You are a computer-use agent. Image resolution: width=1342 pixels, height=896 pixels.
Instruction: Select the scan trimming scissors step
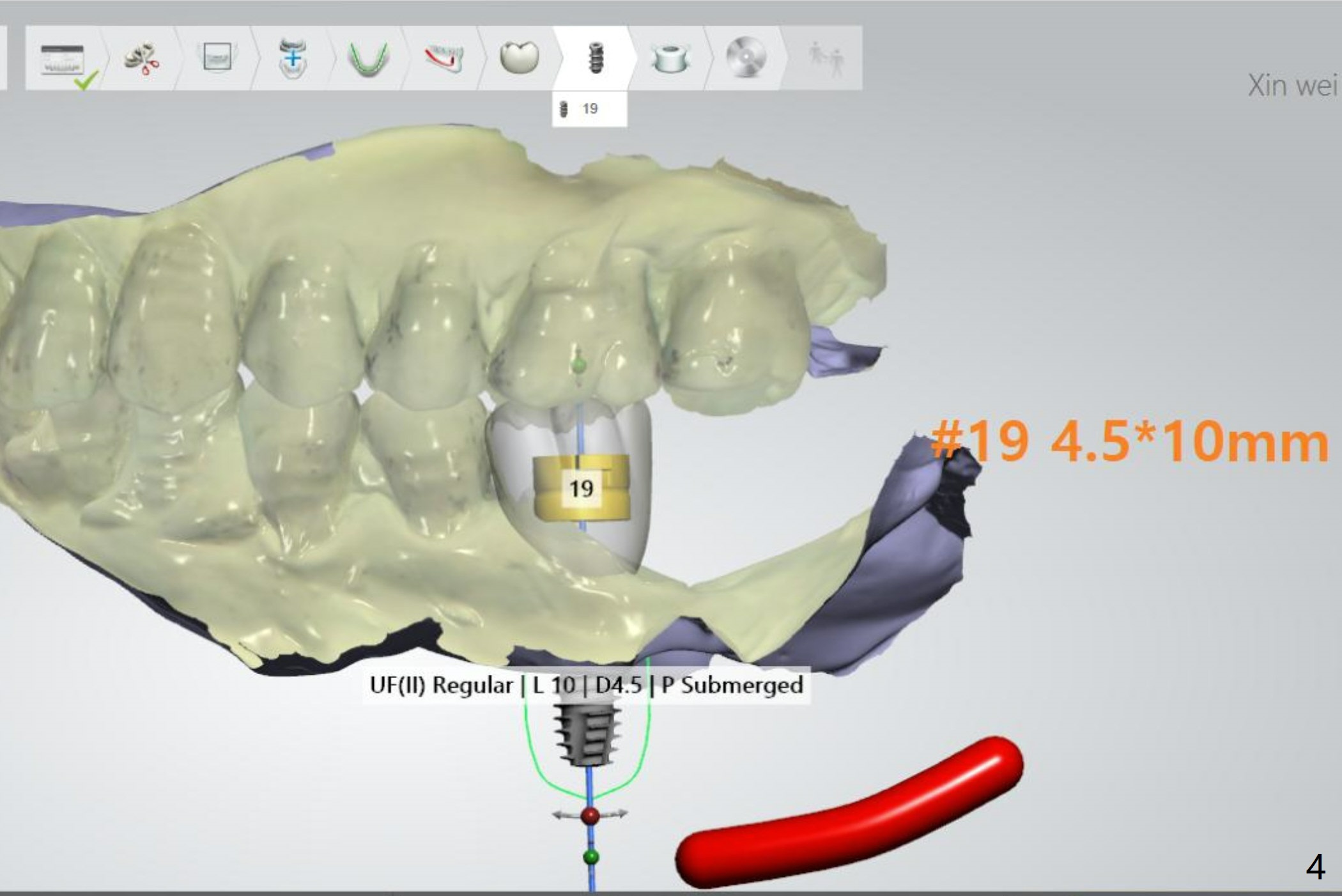[142, 59]
